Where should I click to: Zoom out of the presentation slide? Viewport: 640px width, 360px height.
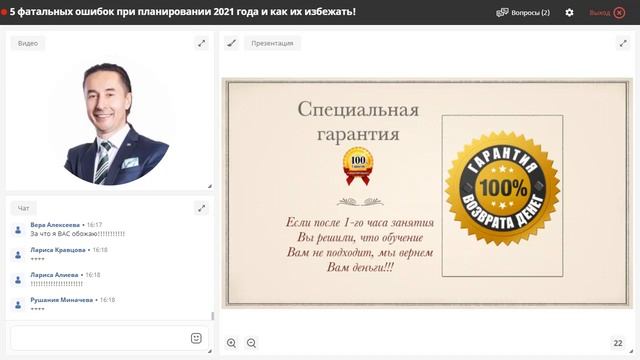click(x=251, y=343)
